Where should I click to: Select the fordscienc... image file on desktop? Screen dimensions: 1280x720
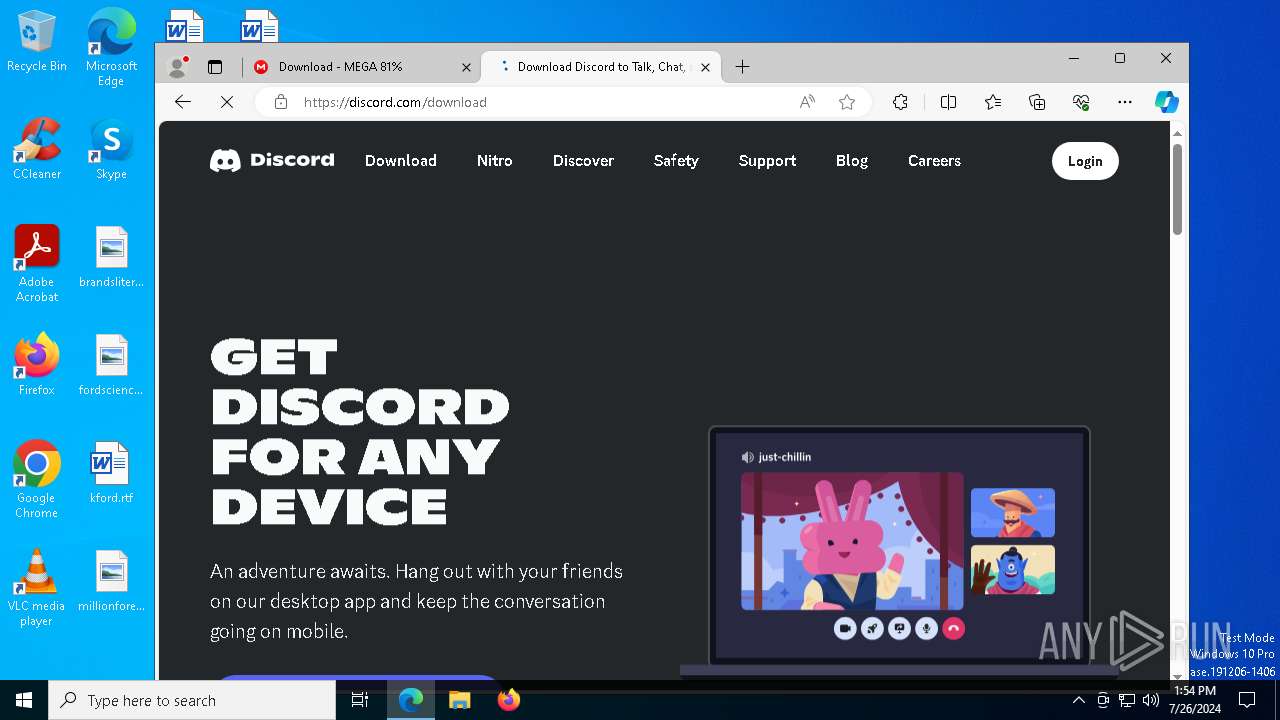[x=111, y=364]
